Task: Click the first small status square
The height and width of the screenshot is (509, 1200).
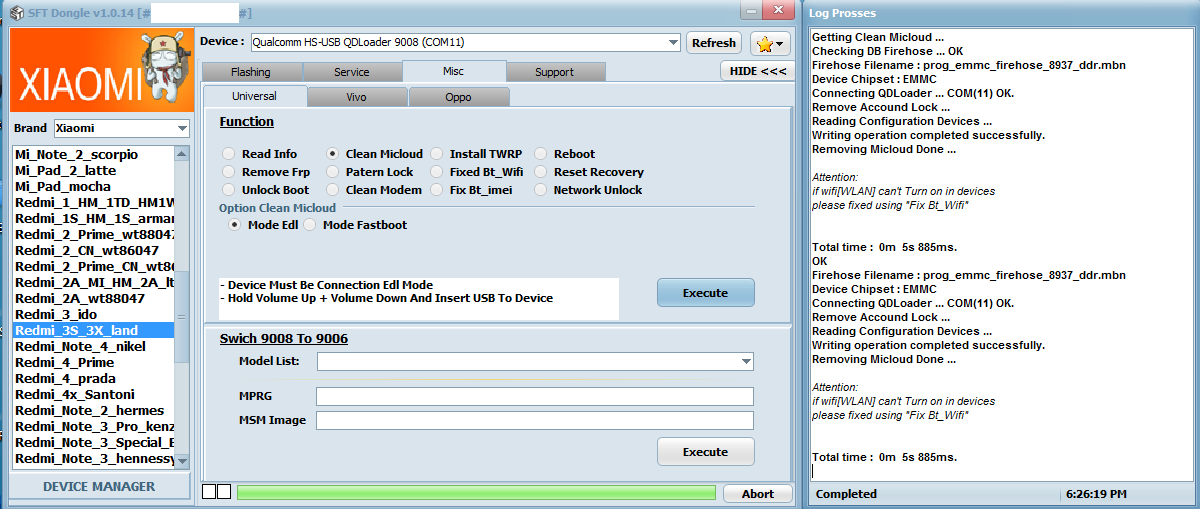Action: pyautogui.click(x=209, y=492)
